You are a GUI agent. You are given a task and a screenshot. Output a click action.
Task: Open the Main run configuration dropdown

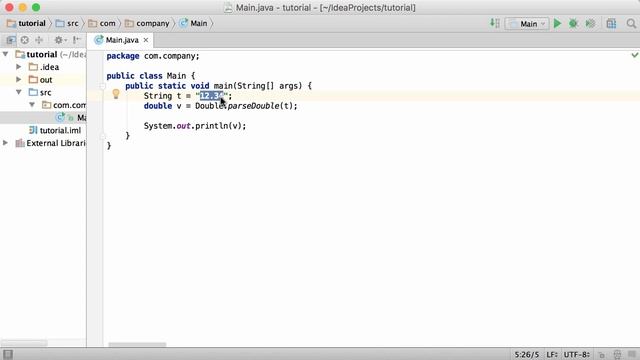click(x=527, y=24)
